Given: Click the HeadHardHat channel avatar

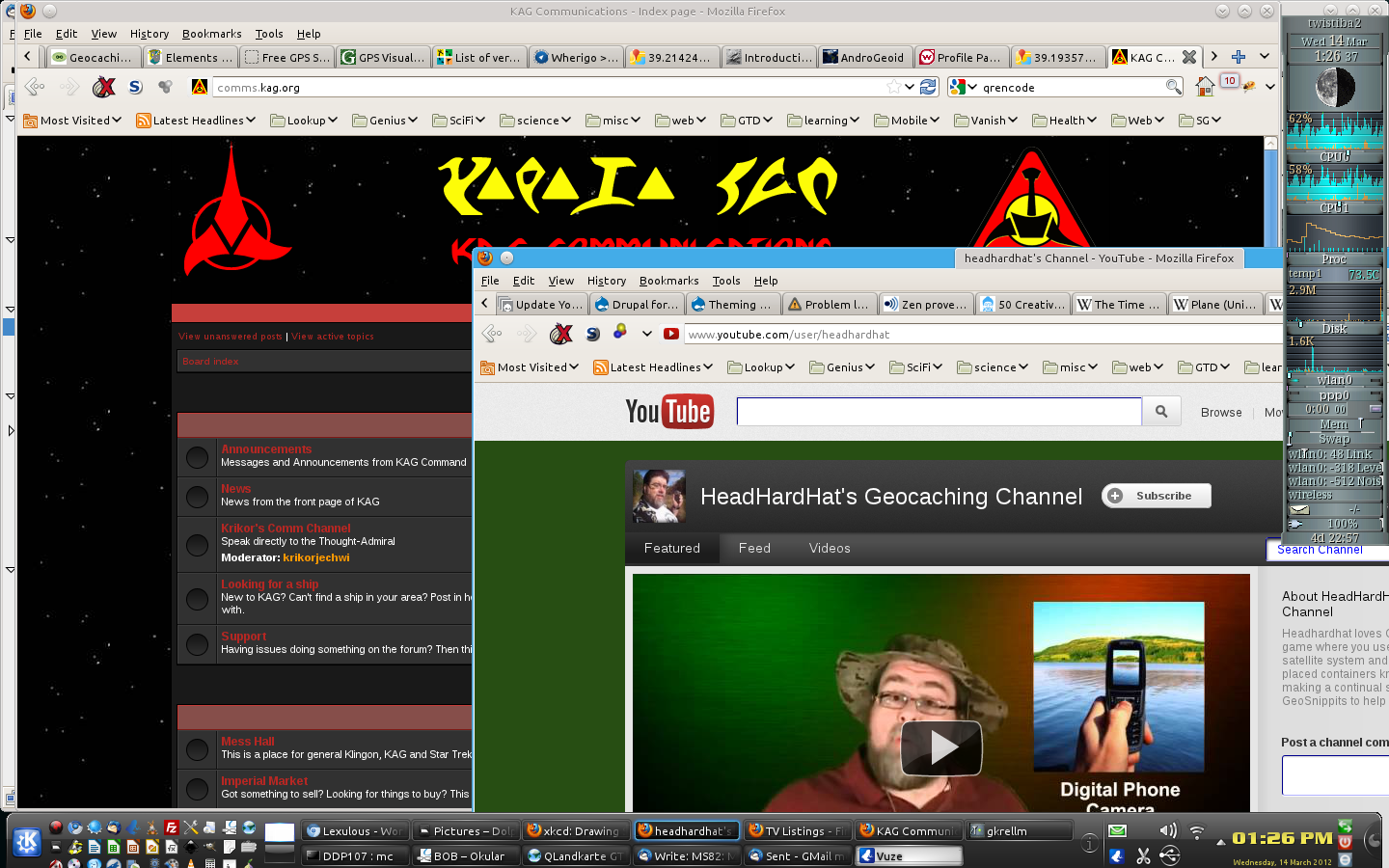Looking at the screenshot, I should [659, 496].
